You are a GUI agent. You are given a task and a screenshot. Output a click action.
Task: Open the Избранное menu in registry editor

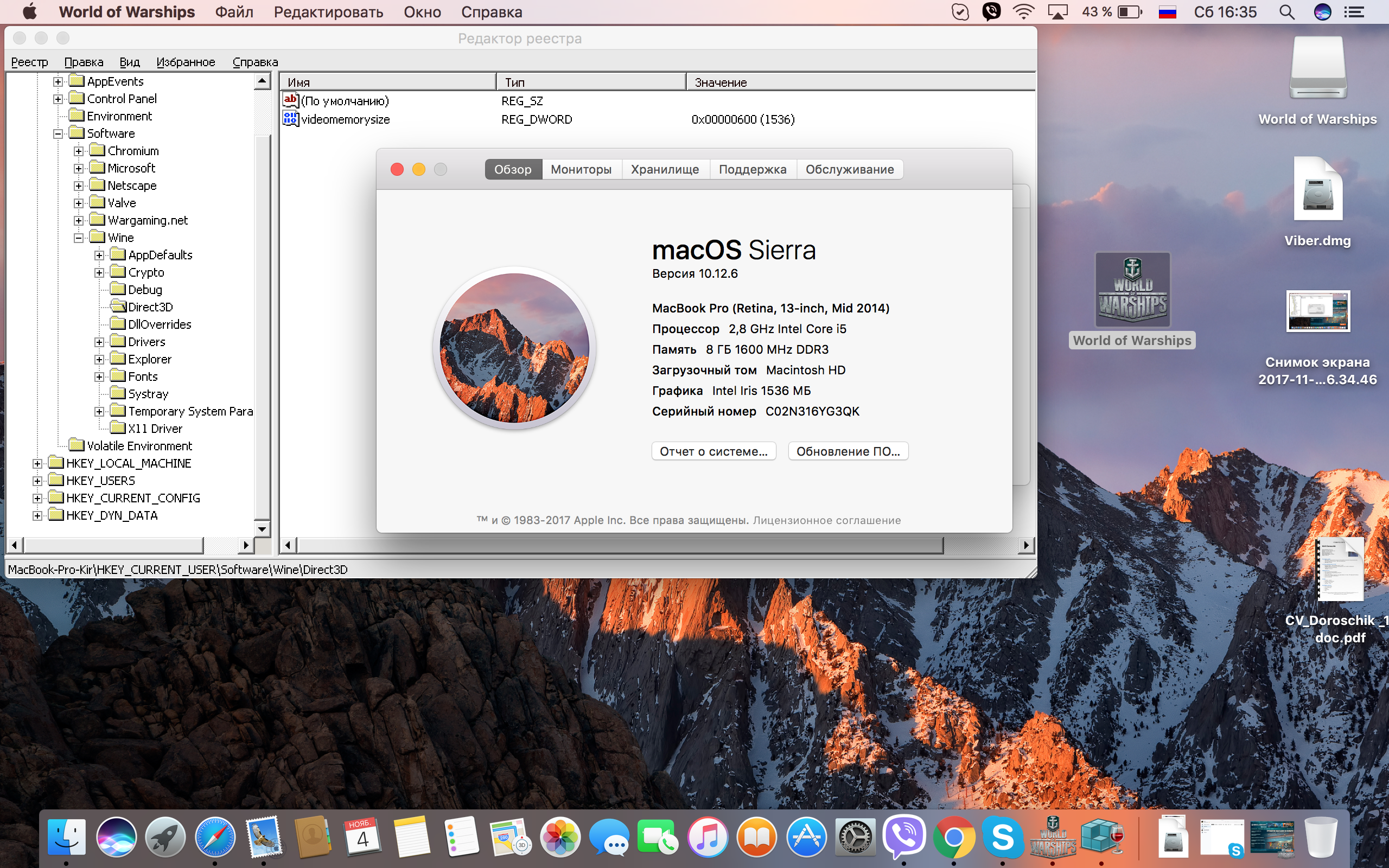[x=186, y=62]
